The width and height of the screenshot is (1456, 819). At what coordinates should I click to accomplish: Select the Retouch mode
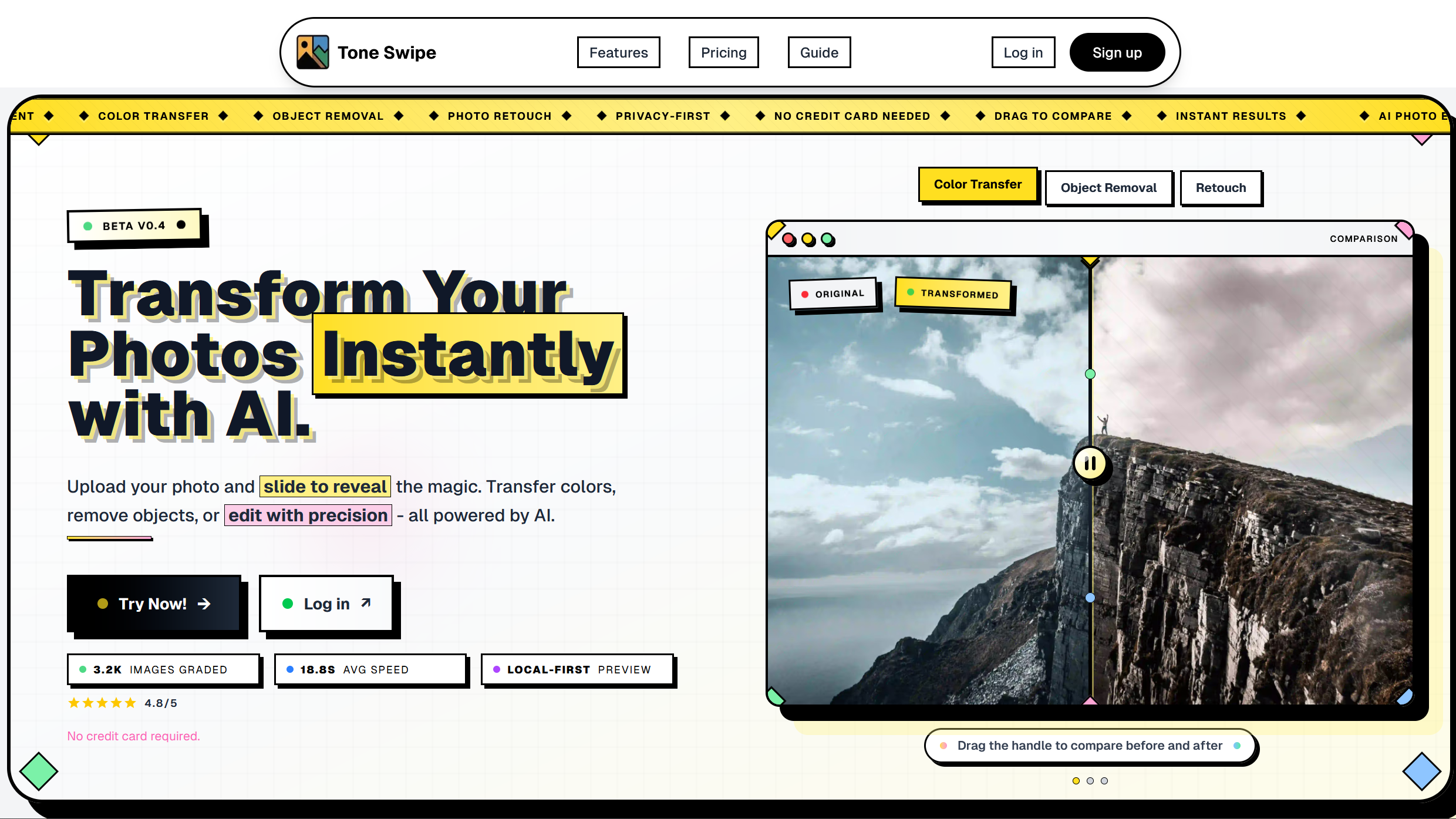(x=1221, y=188)
